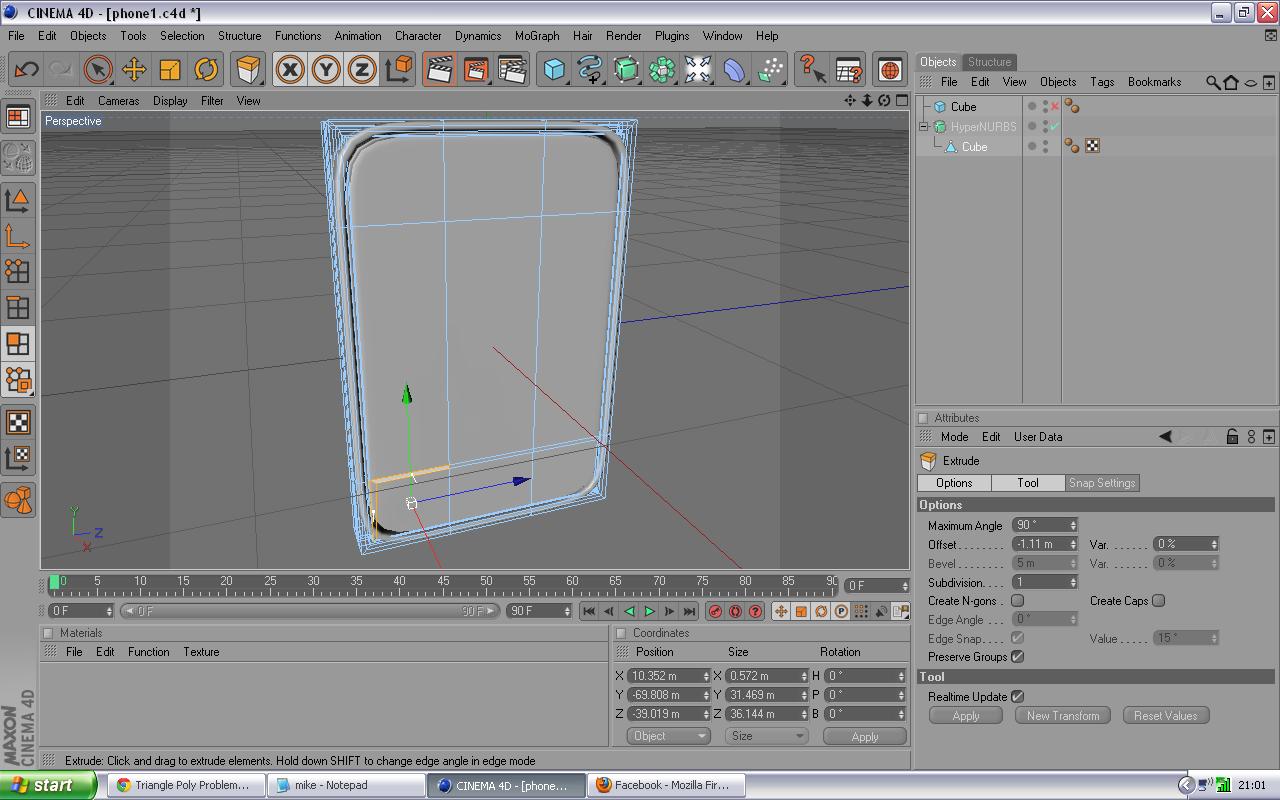Open Render Settings icon
1280x800 pixels.
512,69
